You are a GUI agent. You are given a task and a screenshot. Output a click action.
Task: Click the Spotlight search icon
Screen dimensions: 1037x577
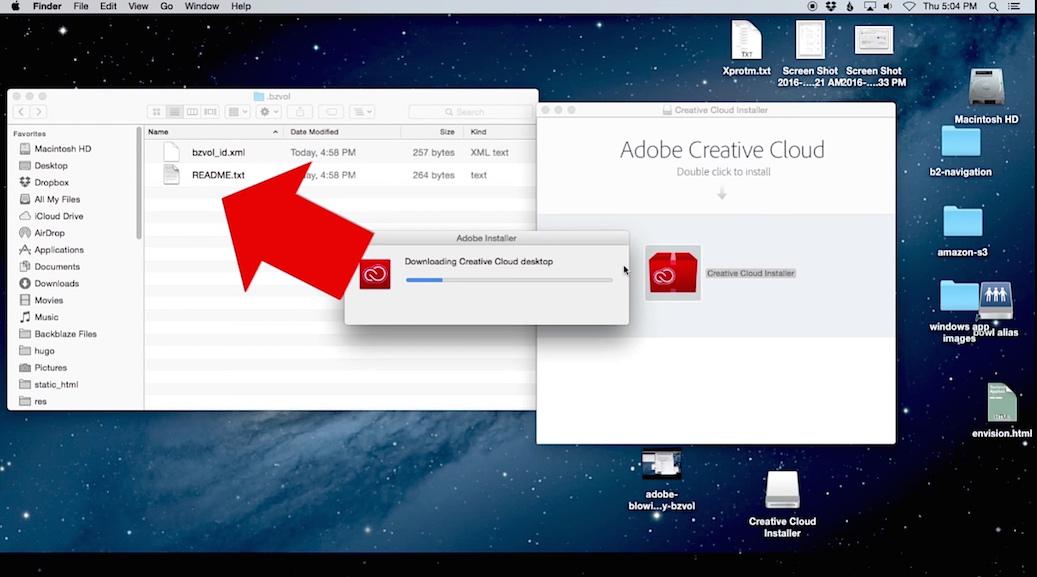(x=993, y=6)
